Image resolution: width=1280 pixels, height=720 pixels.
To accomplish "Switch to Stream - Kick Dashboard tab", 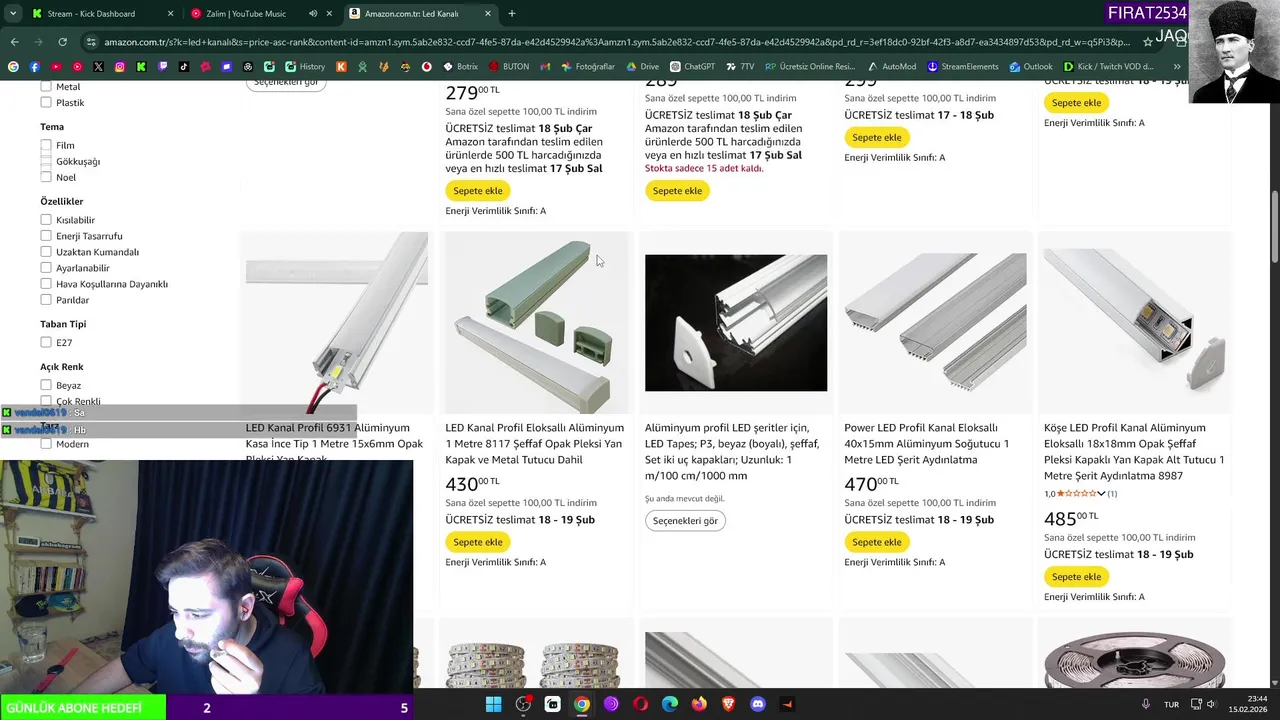I will click(x=101, y=14).
